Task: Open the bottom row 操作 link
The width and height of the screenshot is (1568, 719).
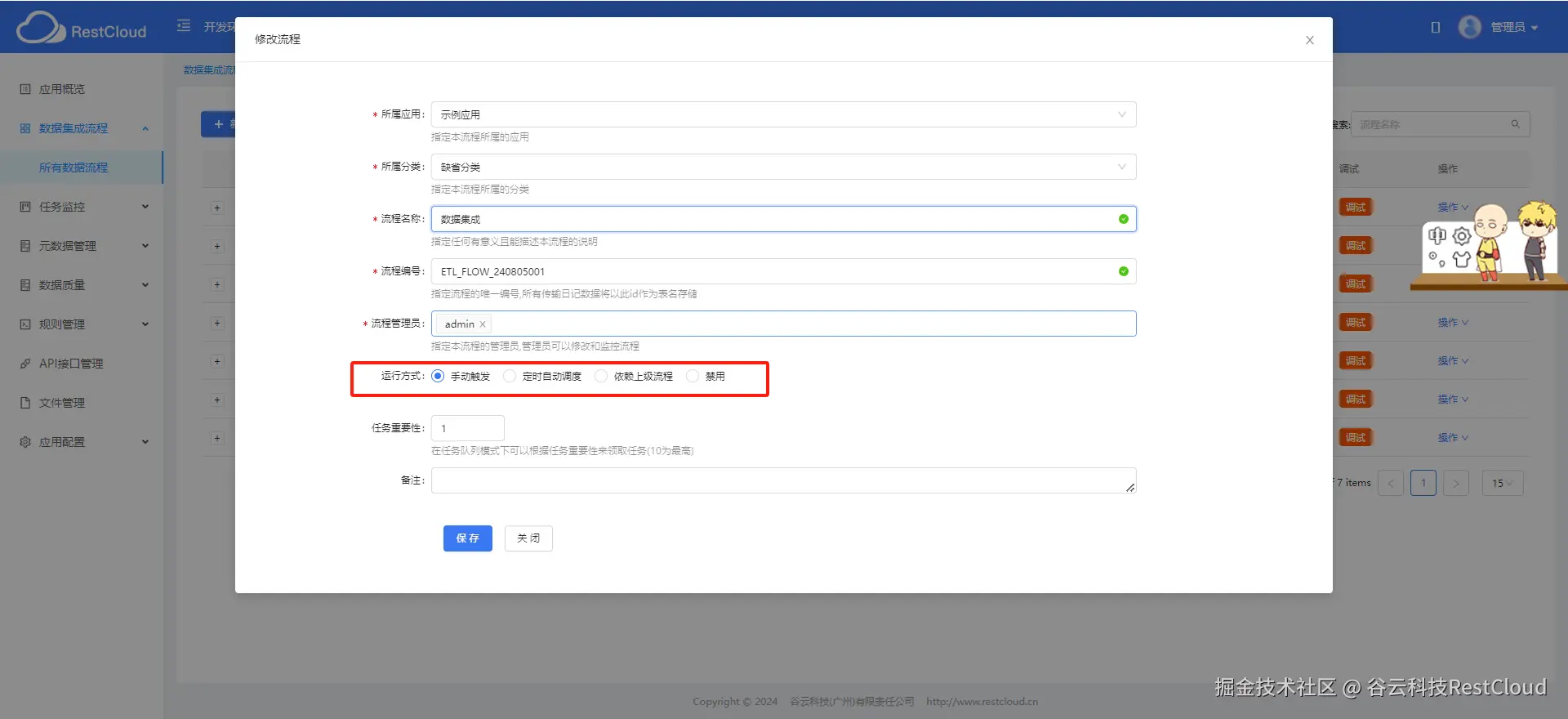Action: pyautogui.click(x=1453, y=438)
